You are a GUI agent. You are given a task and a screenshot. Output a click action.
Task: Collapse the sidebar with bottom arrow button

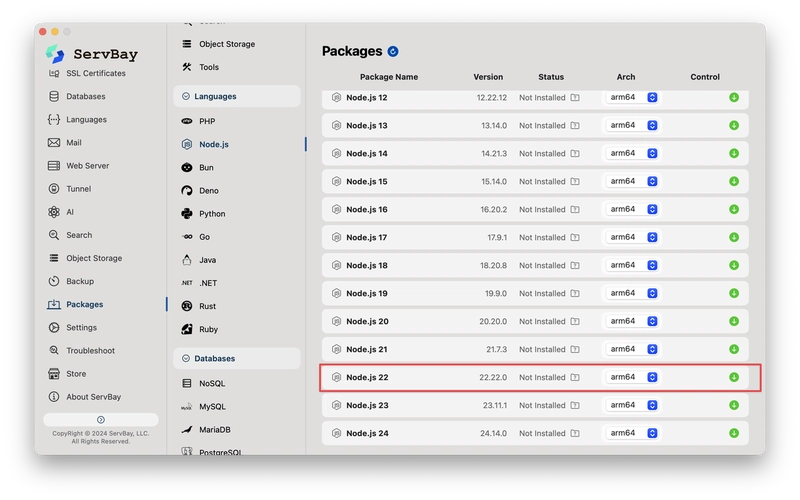click(x=100, y=419)
